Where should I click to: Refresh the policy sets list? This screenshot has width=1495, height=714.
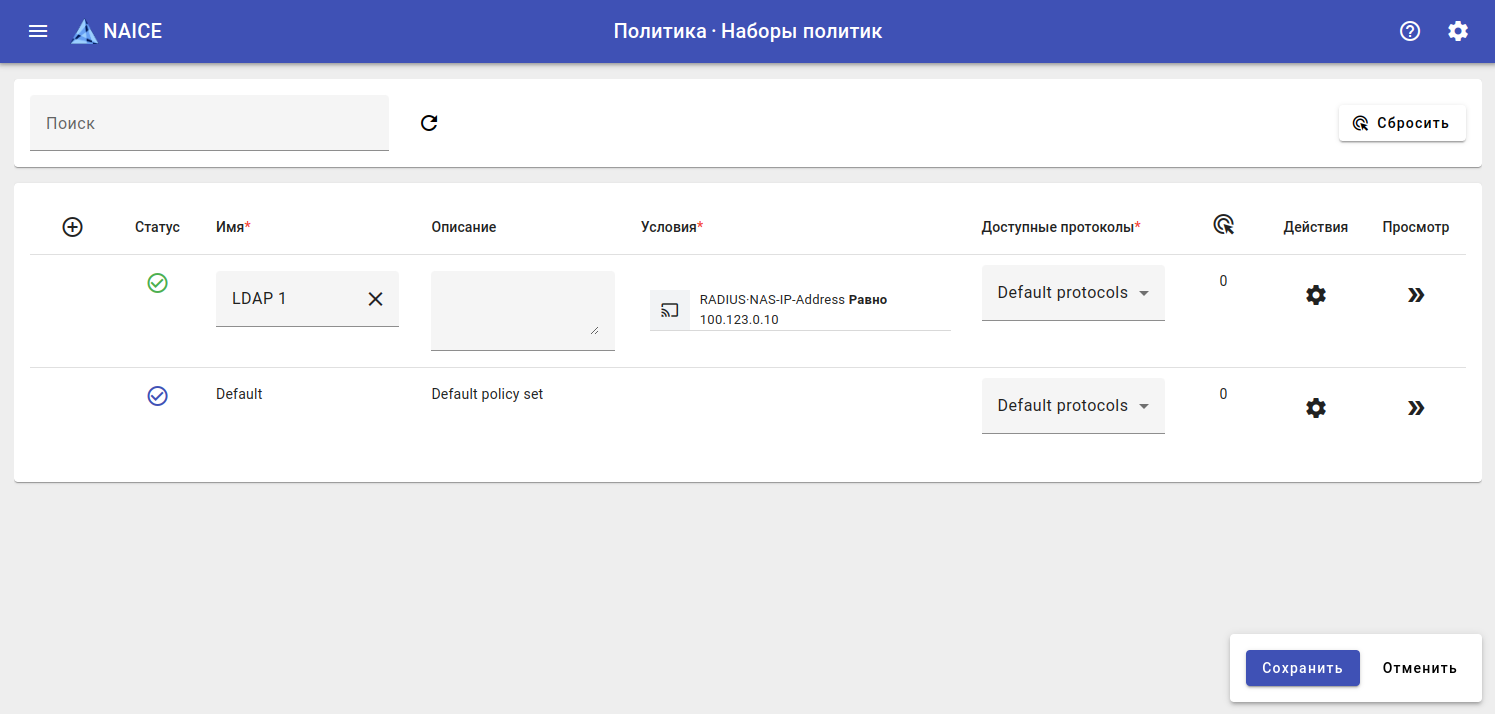pyautogui.click(x=429, y=123)
